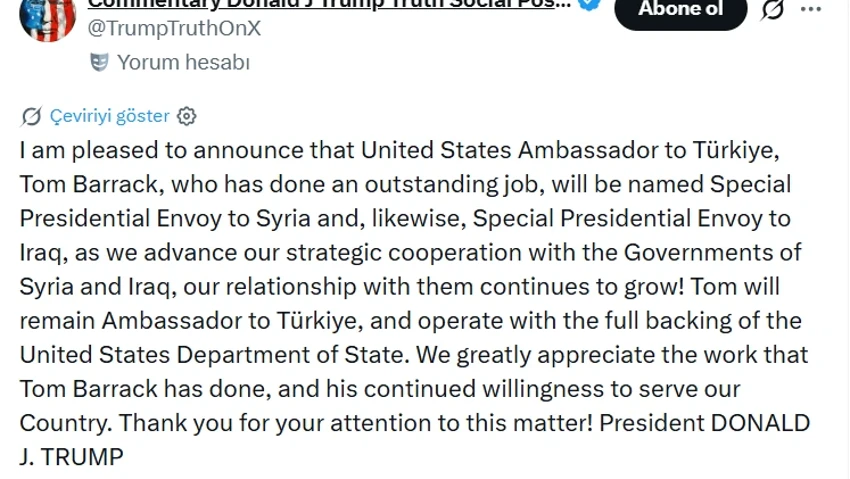
Task: Open translation settings gear icon
Action: 186,116
